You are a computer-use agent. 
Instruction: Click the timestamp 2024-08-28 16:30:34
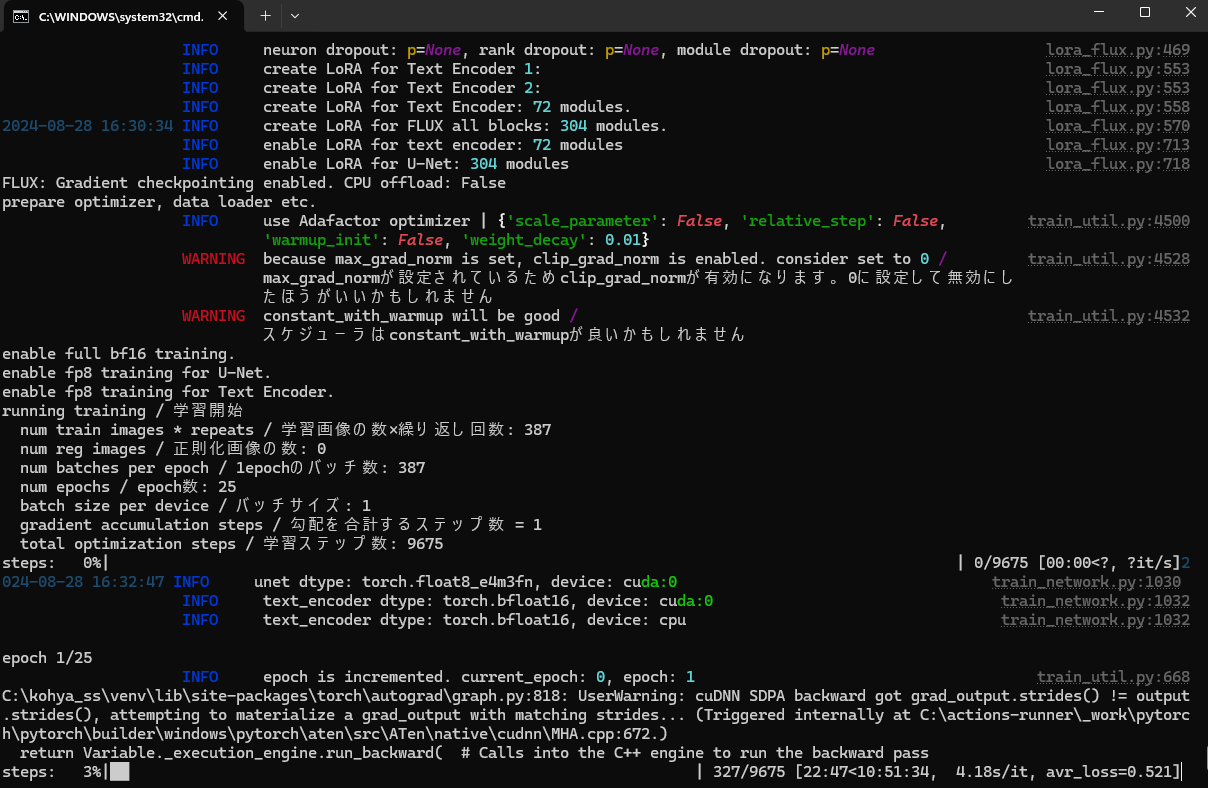click(x=88, y=126)
